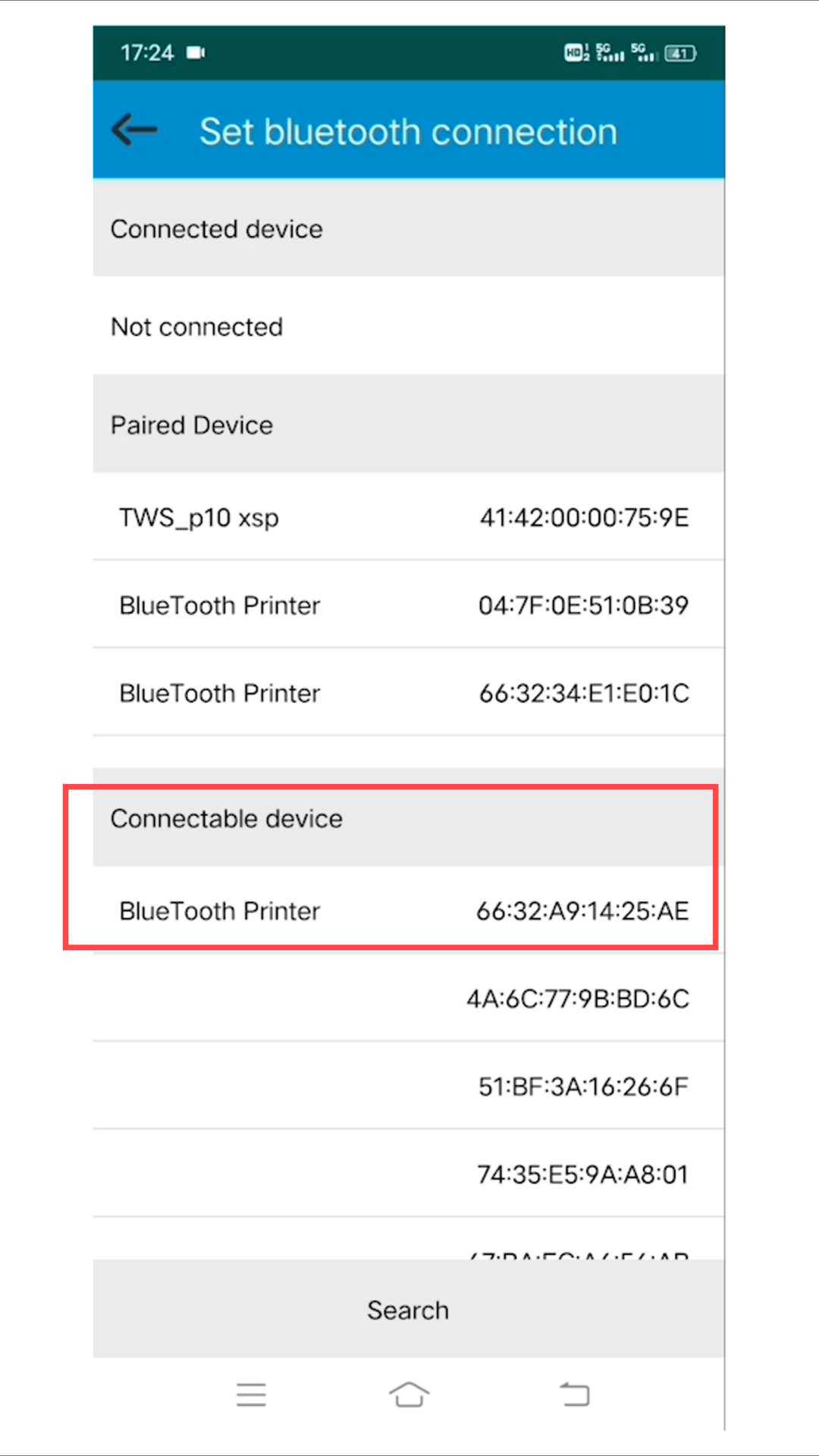Screen dimensions: 819x1456
Task: Select paired device TWS_p10 xsp
Action: [x=408, y=517]
